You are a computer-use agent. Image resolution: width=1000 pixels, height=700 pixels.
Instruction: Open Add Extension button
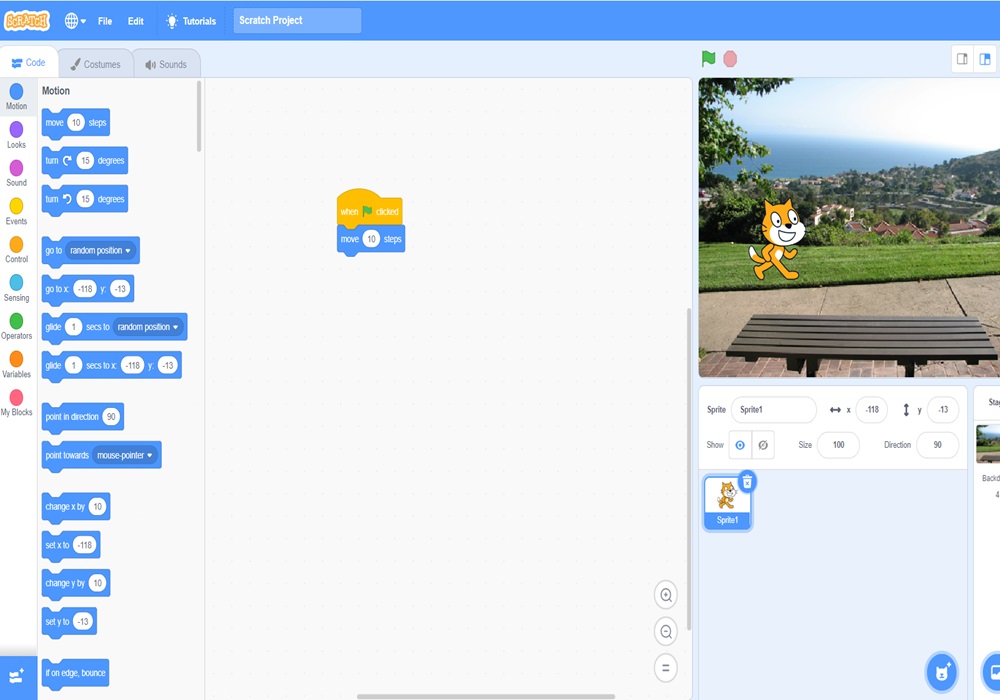18,677
